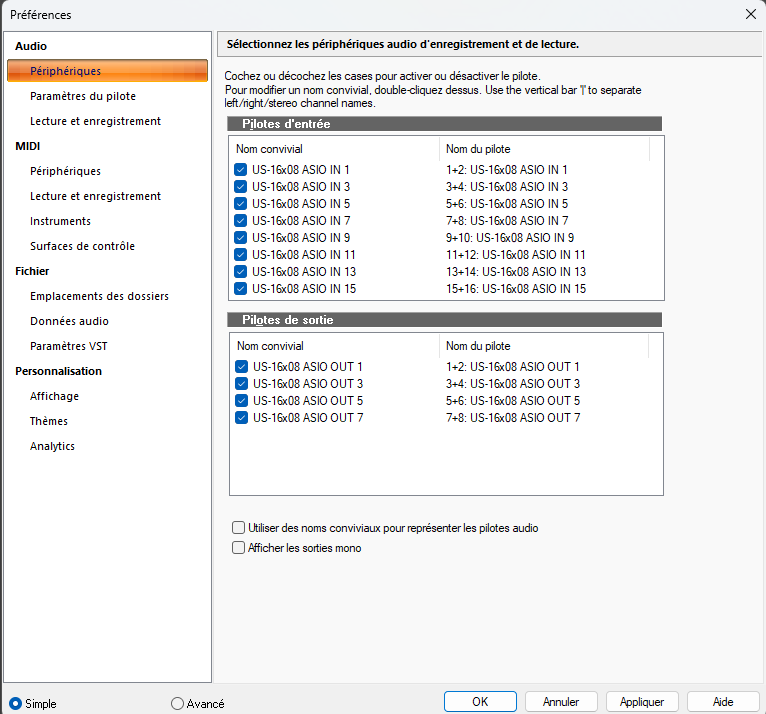Select Surfaces de contrôle in sidebar
The image size is (766, 714).
[x=82, y=246]
